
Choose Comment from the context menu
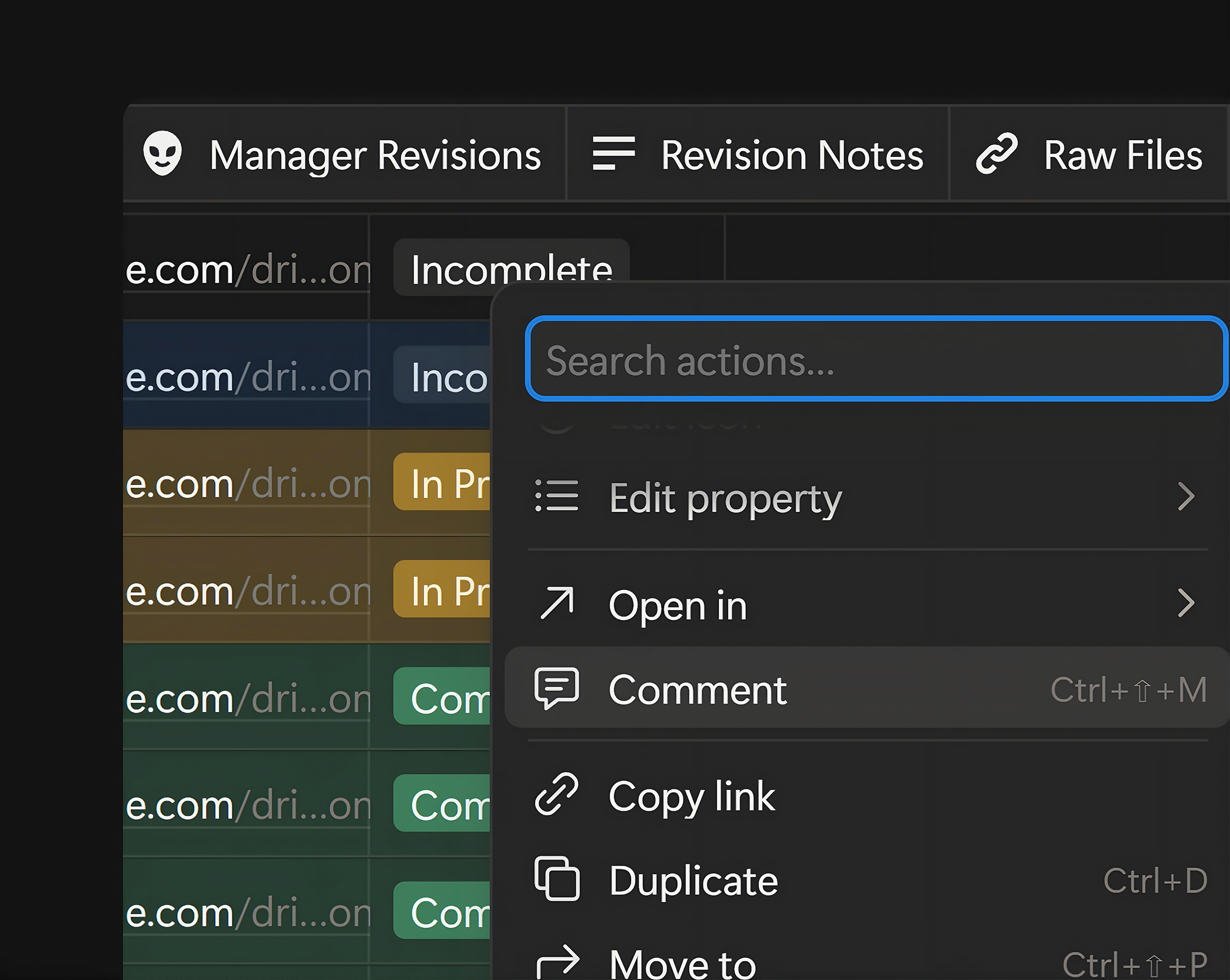pyautogui.click(x=867, y=687)
